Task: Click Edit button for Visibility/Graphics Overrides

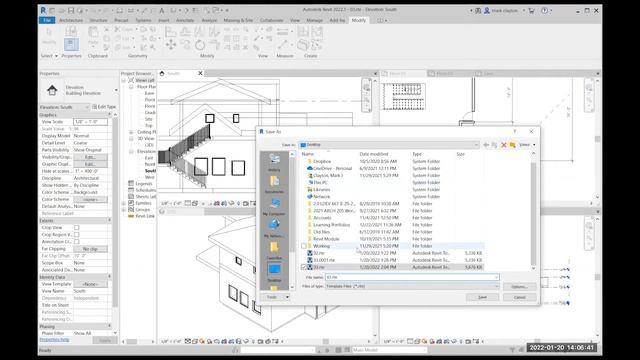Action: [90, 157]
